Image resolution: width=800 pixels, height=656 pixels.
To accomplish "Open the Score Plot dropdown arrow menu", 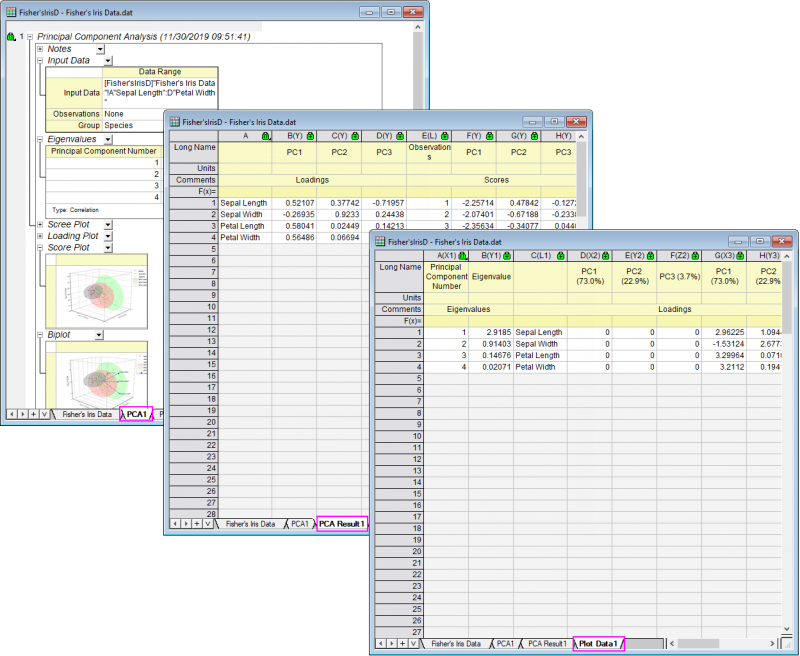I will [x=108, y=248].
